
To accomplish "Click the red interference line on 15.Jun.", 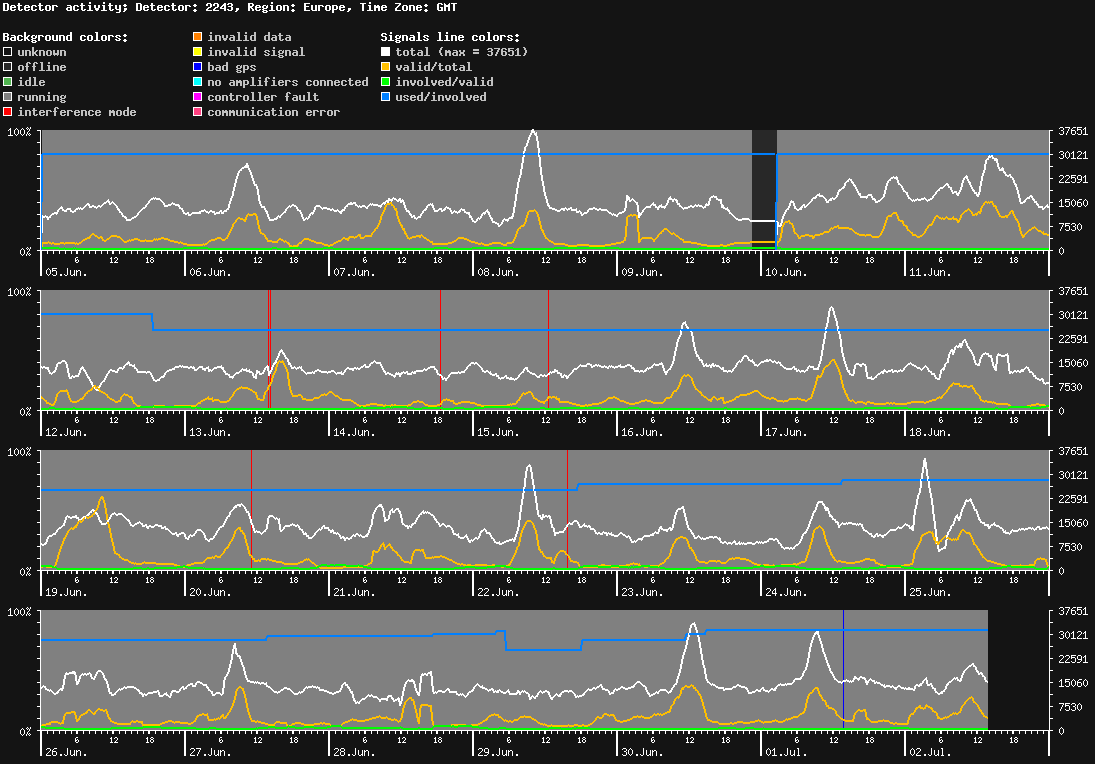I will coord(548,349).
